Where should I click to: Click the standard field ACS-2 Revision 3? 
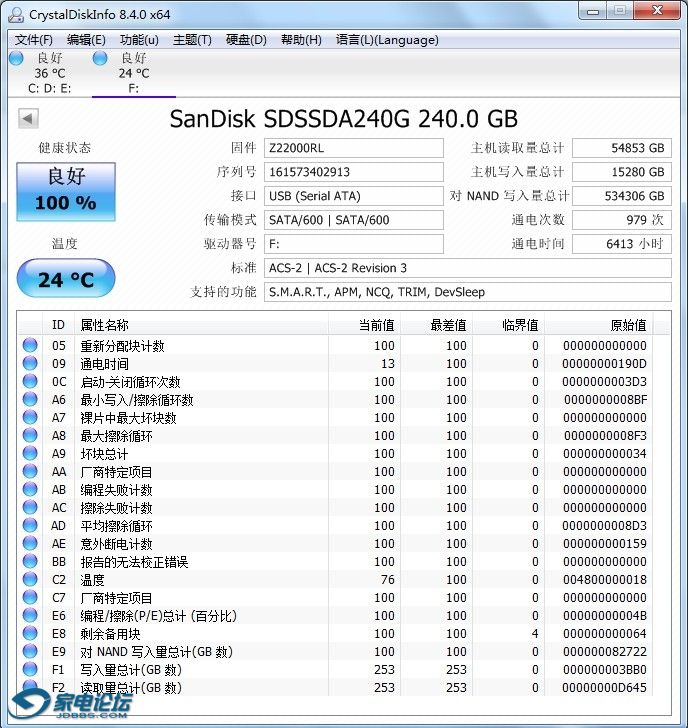(467, 268)
